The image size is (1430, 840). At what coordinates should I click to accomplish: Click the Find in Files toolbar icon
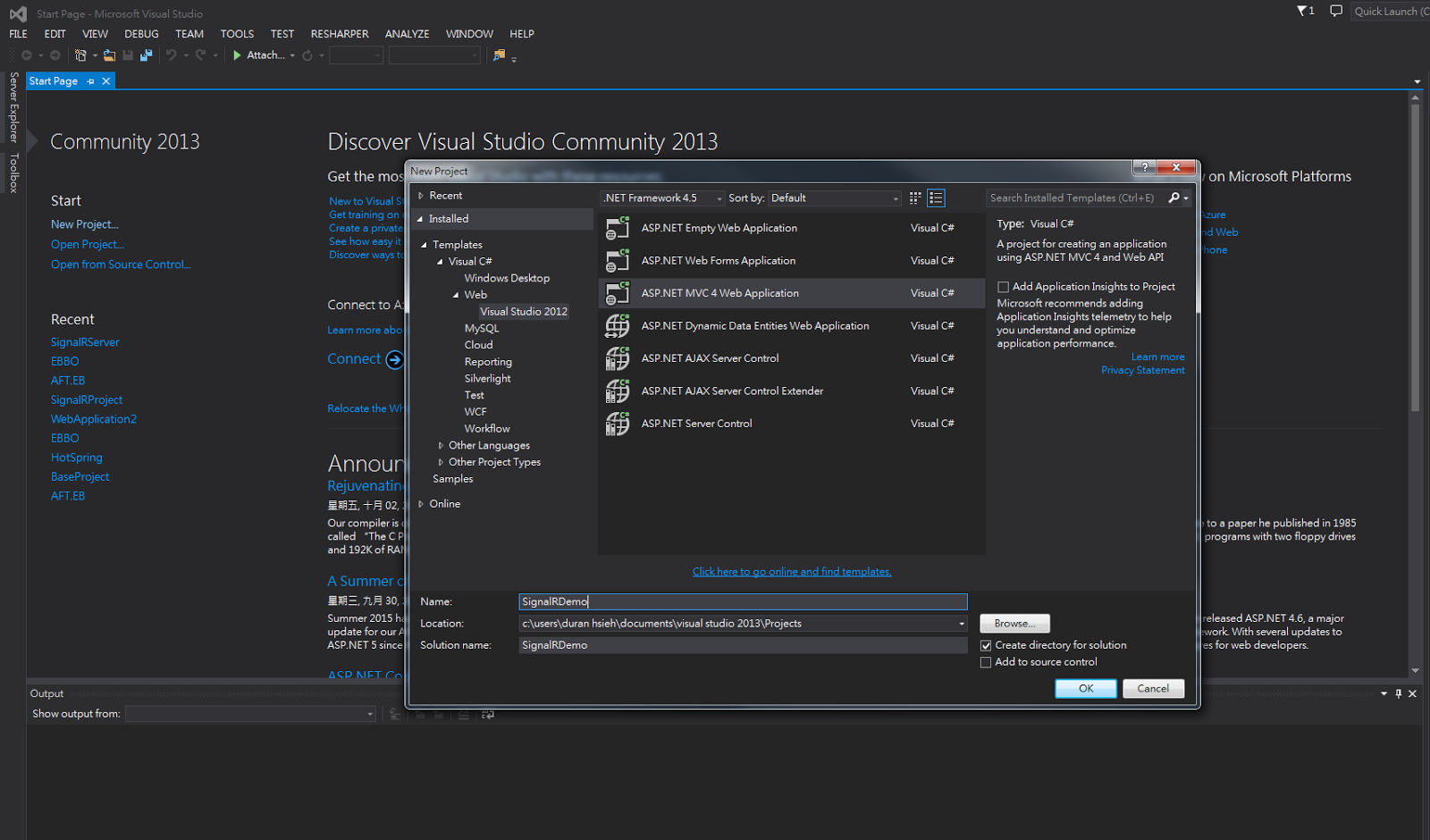click(x=499, y=55)
